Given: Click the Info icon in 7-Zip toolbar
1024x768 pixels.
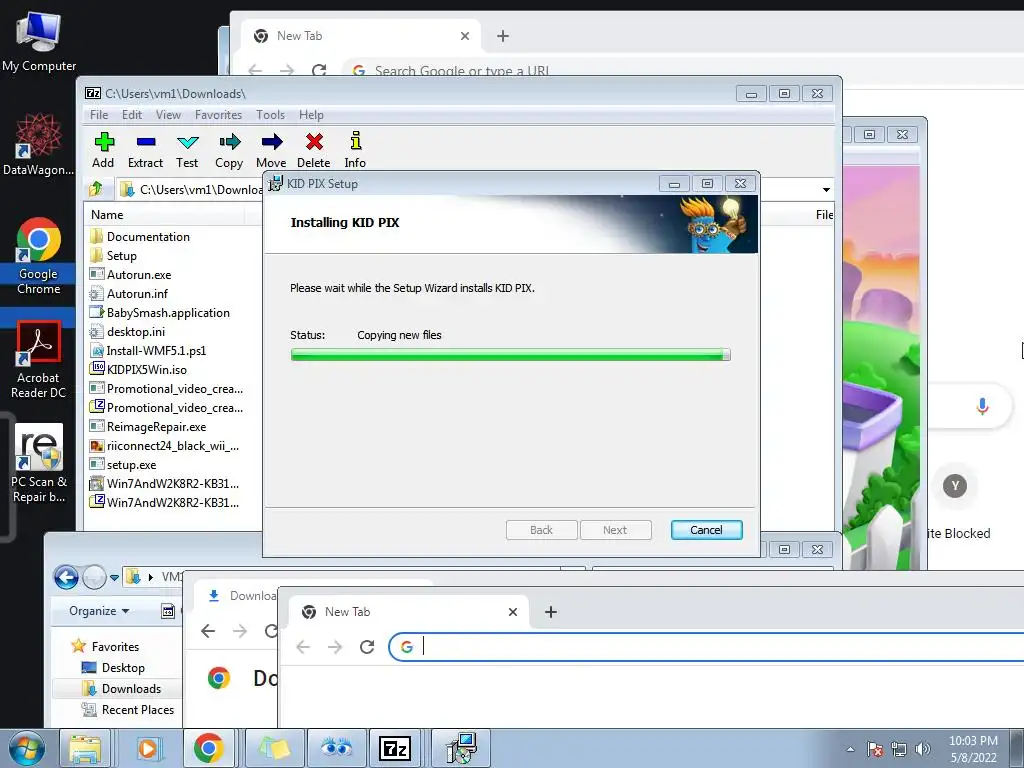Looking at the screenshot, I should 355,141.
